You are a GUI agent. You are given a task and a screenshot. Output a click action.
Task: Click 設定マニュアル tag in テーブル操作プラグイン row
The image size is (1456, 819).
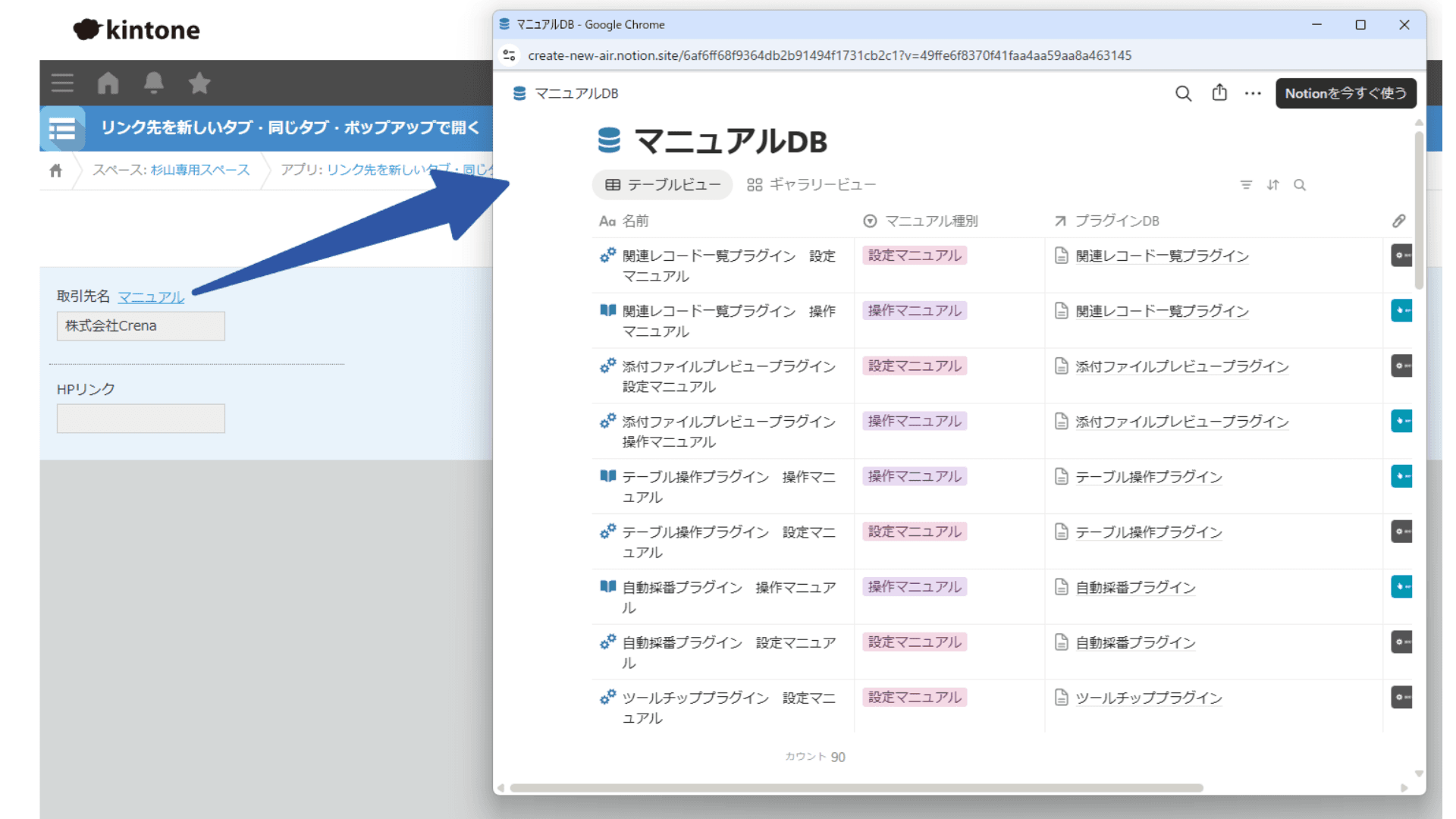click(x=915, y=532)
